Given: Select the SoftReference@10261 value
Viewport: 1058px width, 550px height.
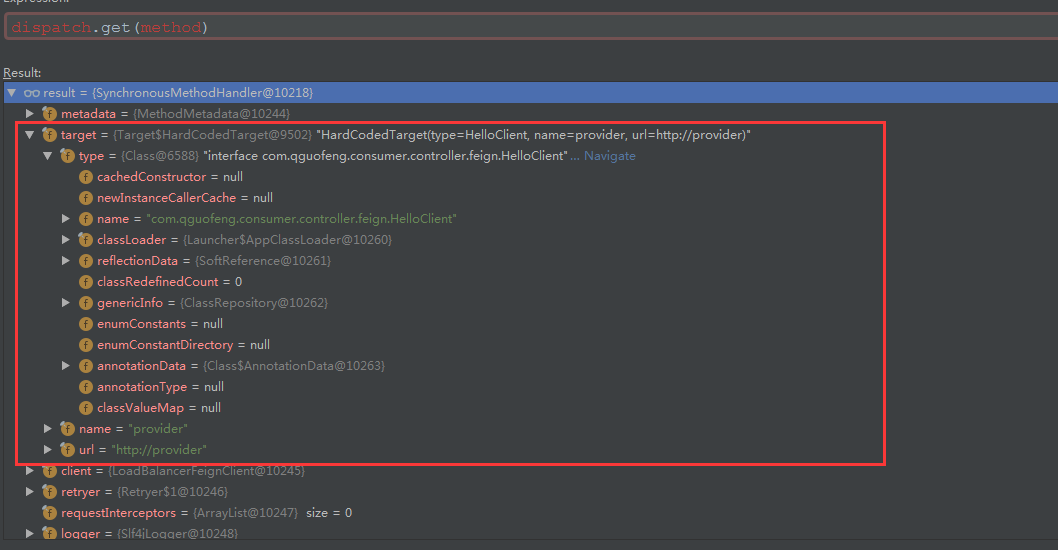Looking at the screenshot, I should point(263,260).
